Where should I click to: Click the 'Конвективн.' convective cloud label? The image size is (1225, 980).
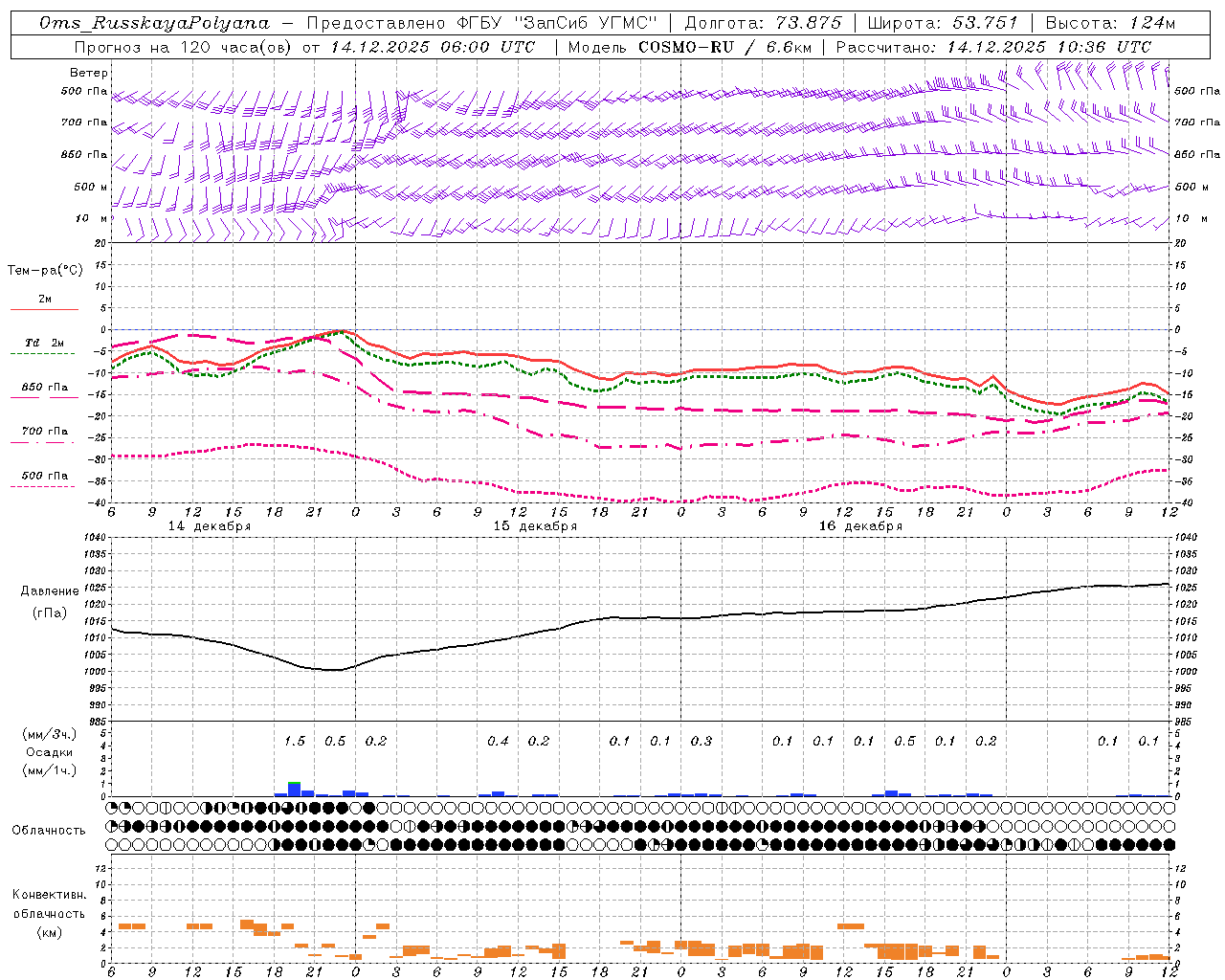49,895
